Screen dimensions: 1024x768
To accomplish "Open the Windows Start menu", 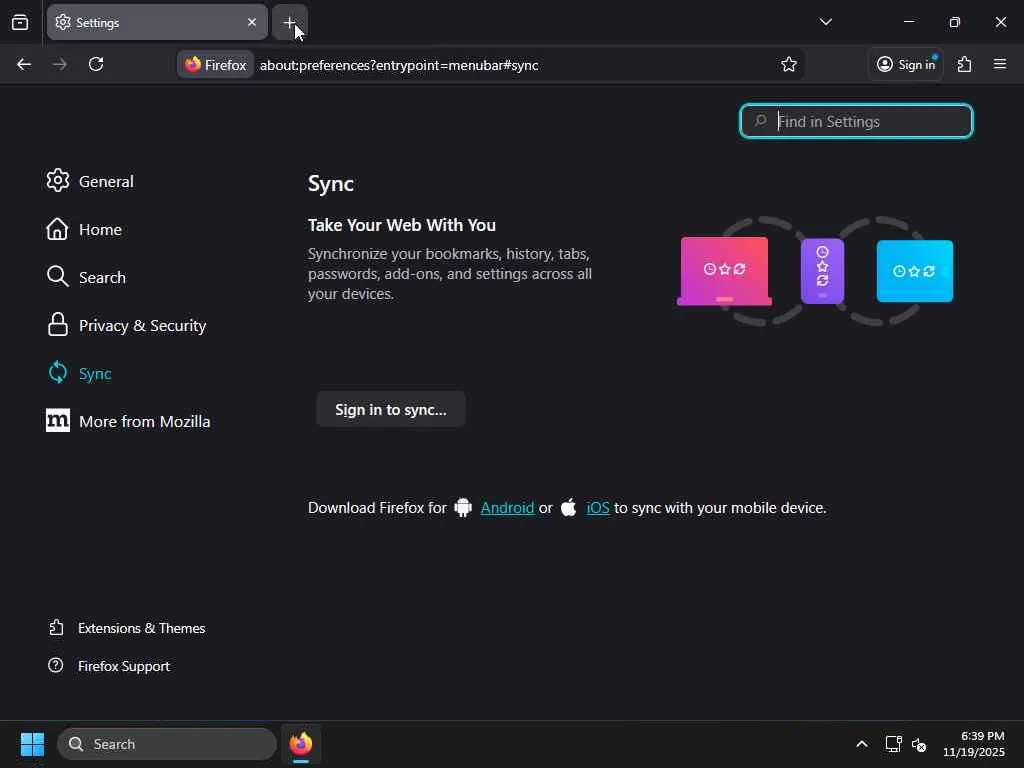I will coord(32,744).
